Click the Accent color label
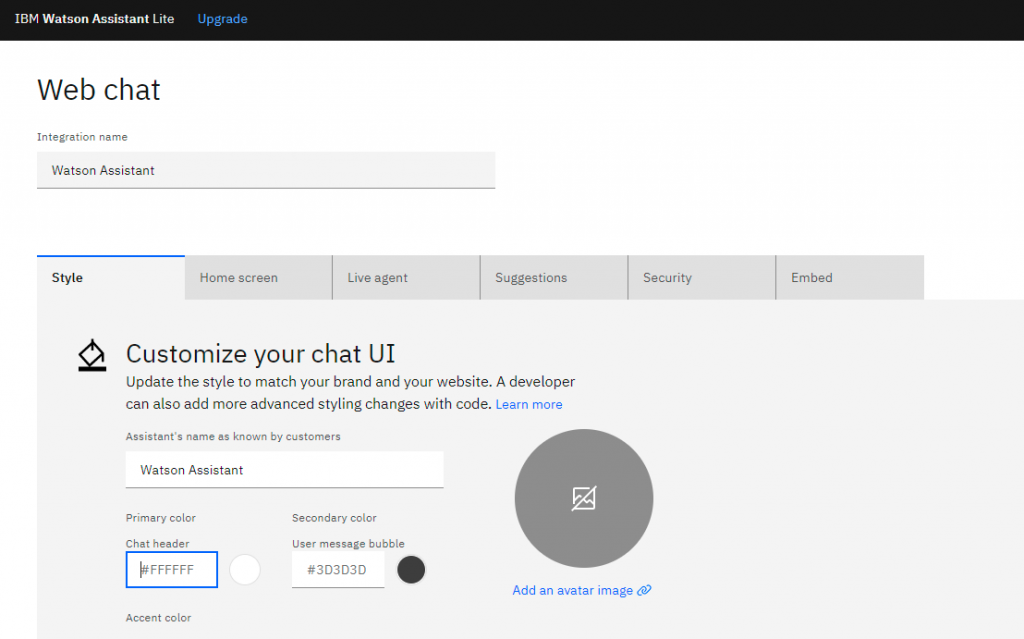Viewport: 1024px width, 639px height. 159,617
